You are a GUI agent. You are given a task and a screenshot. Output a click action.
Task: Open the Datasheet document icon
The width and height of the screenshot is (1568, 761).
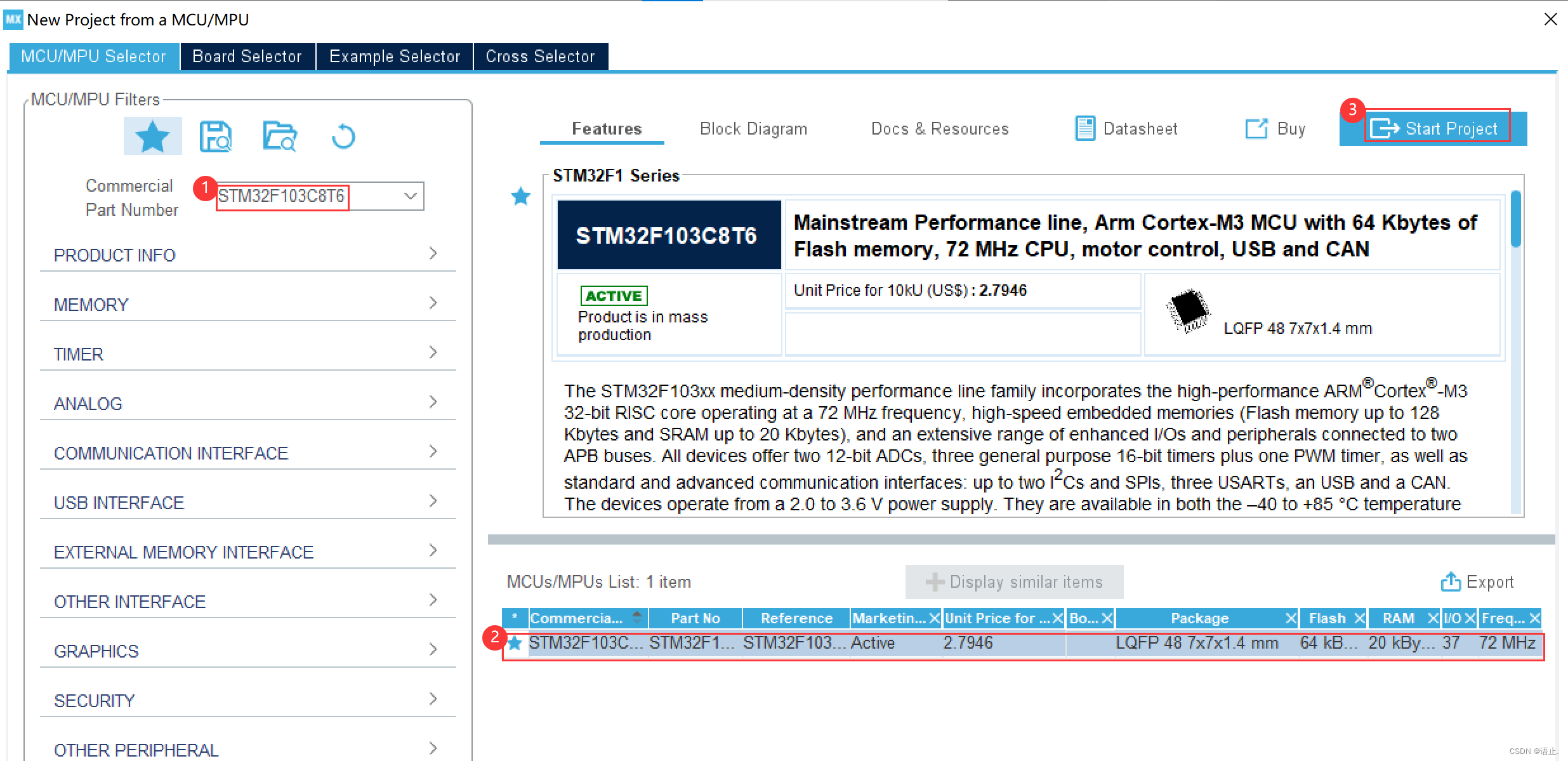tap(1084, 129)
